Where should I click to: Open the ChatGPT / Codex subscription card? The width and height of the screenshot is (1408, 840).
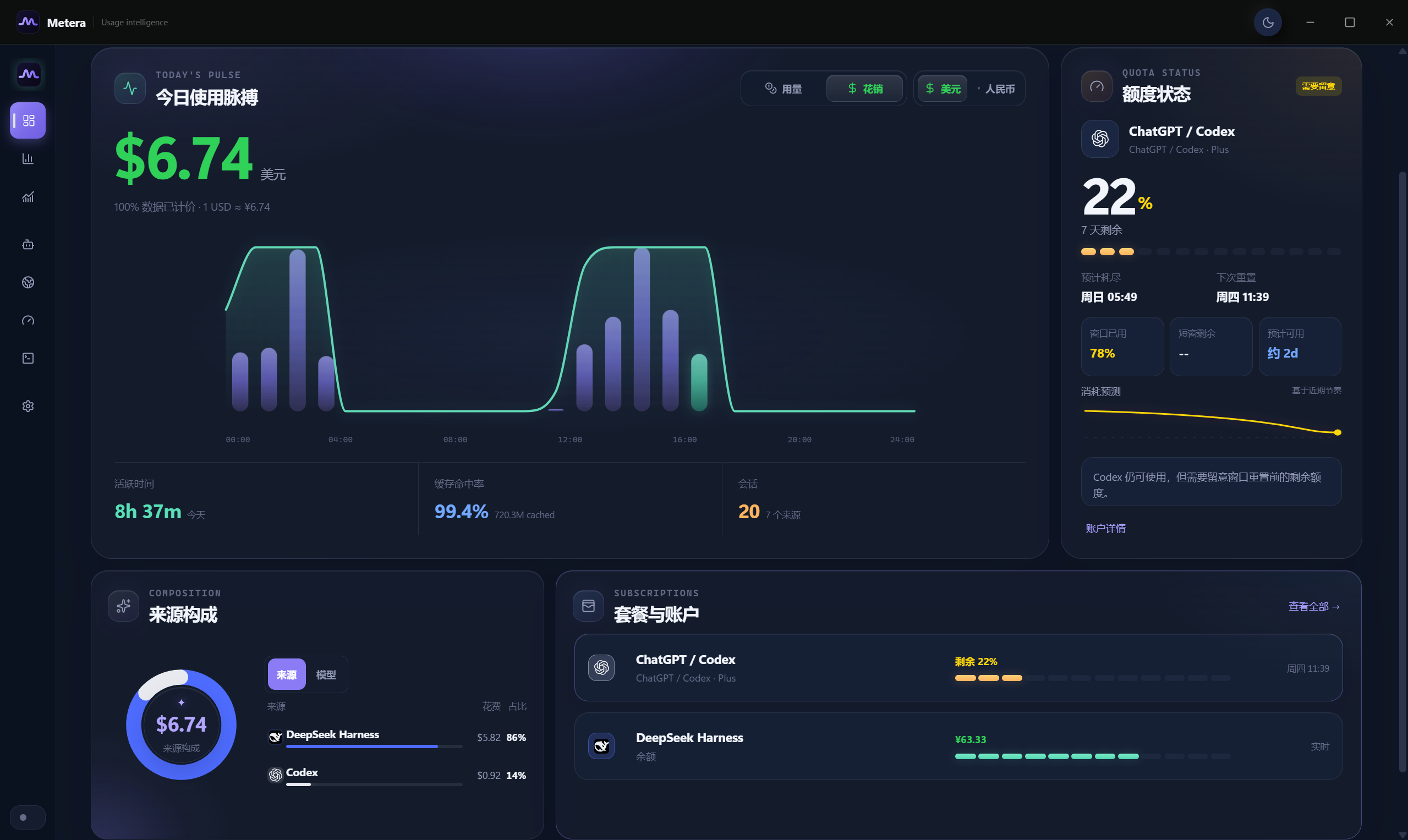pos(958,668)
